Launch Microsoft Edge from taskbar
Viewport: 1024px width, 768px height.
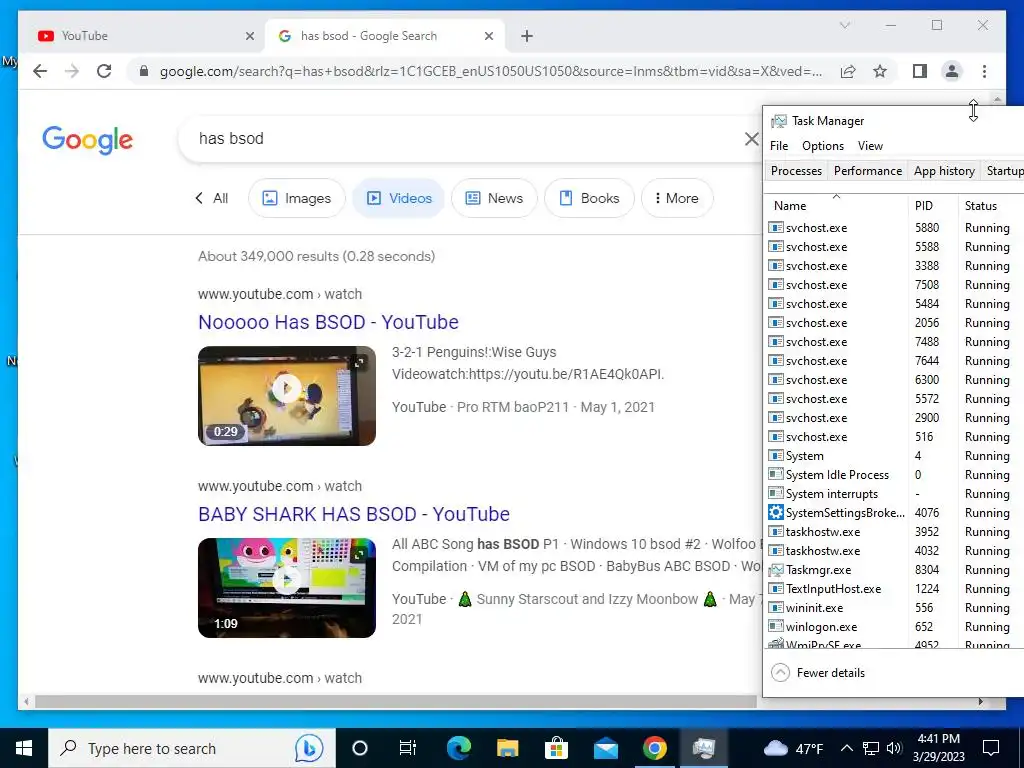click(458, 748)
